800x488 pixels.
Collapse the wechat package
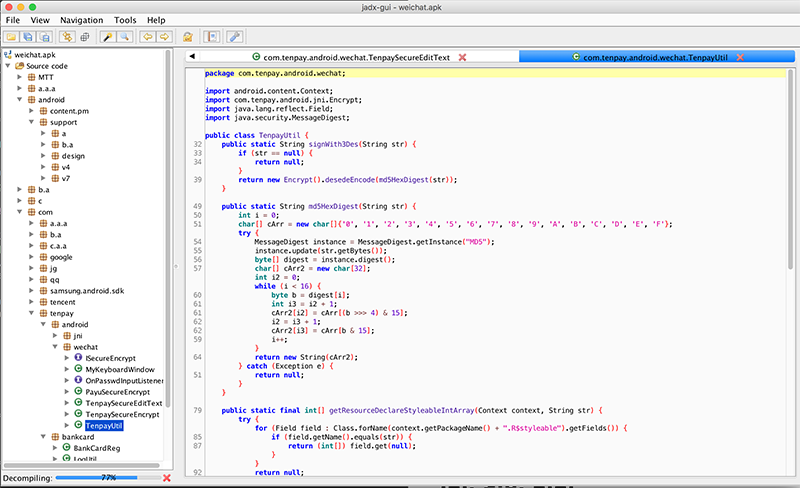55,347
